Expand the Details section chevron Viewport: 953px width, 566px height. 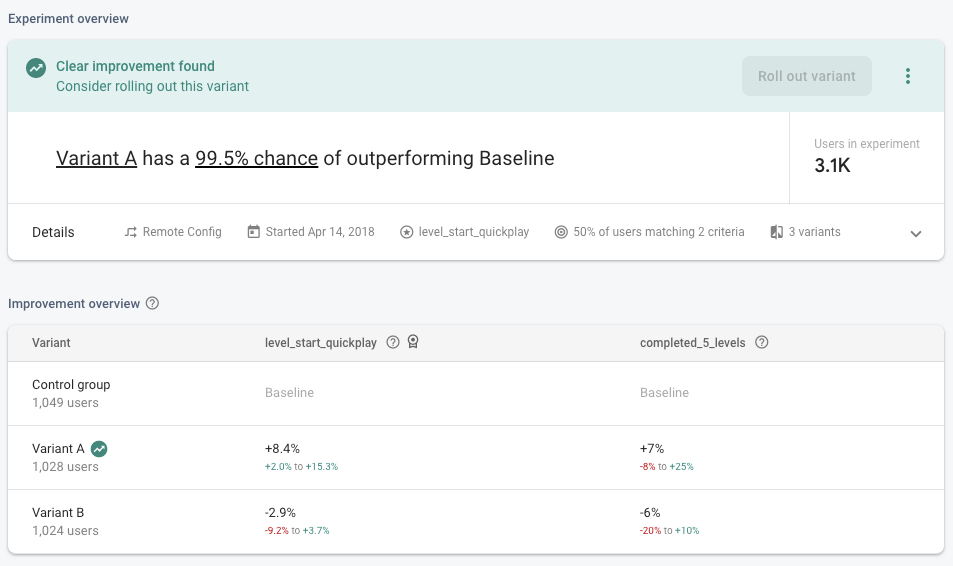[916, 233]
